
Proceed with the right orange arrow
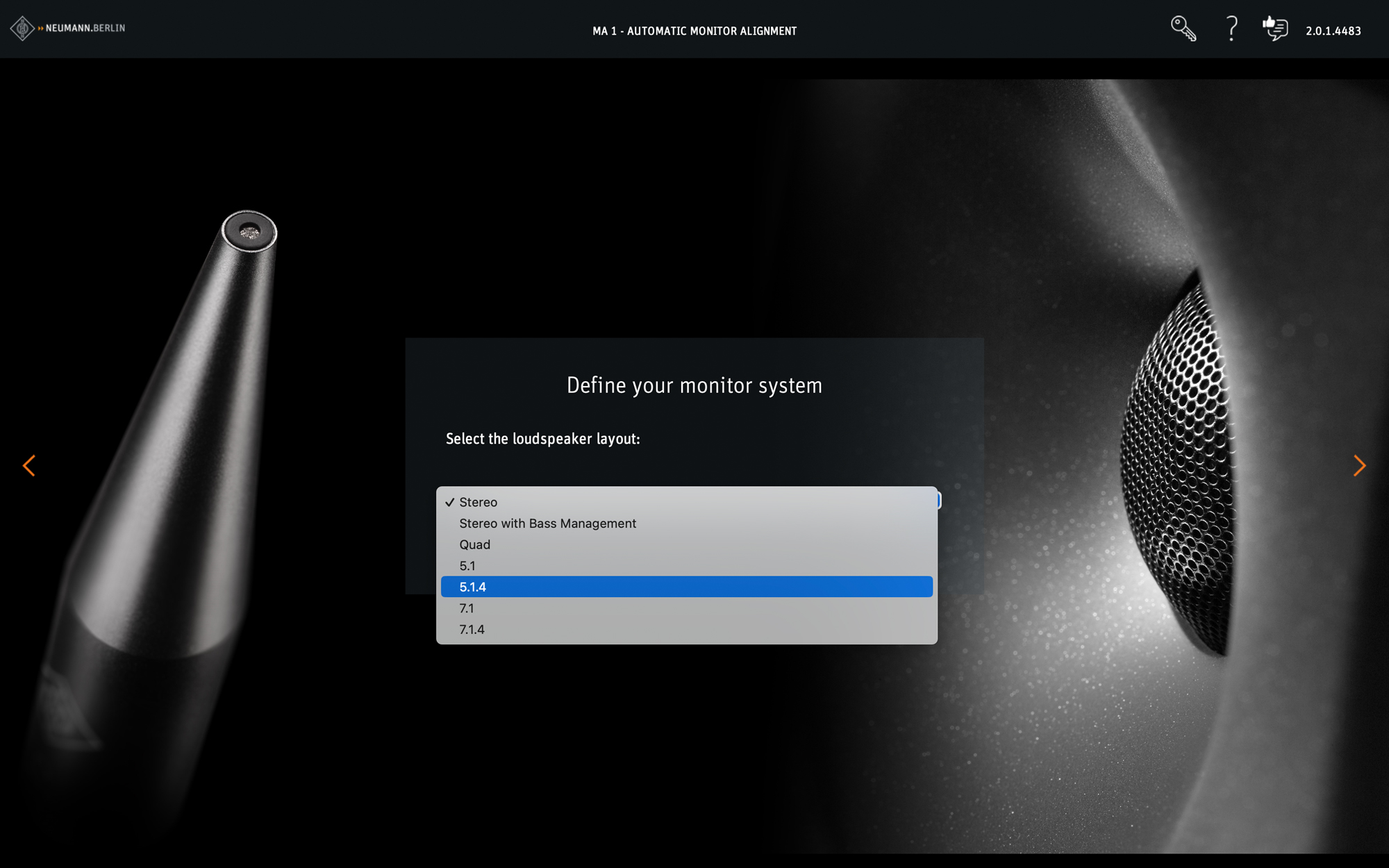(1359, 465)
